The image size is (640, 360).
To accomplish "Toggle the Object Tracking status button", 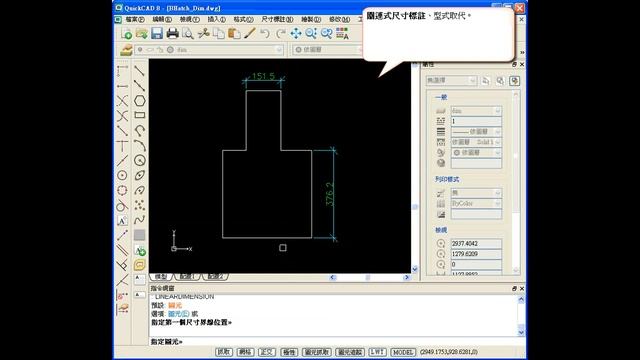I will pos(349,352).
